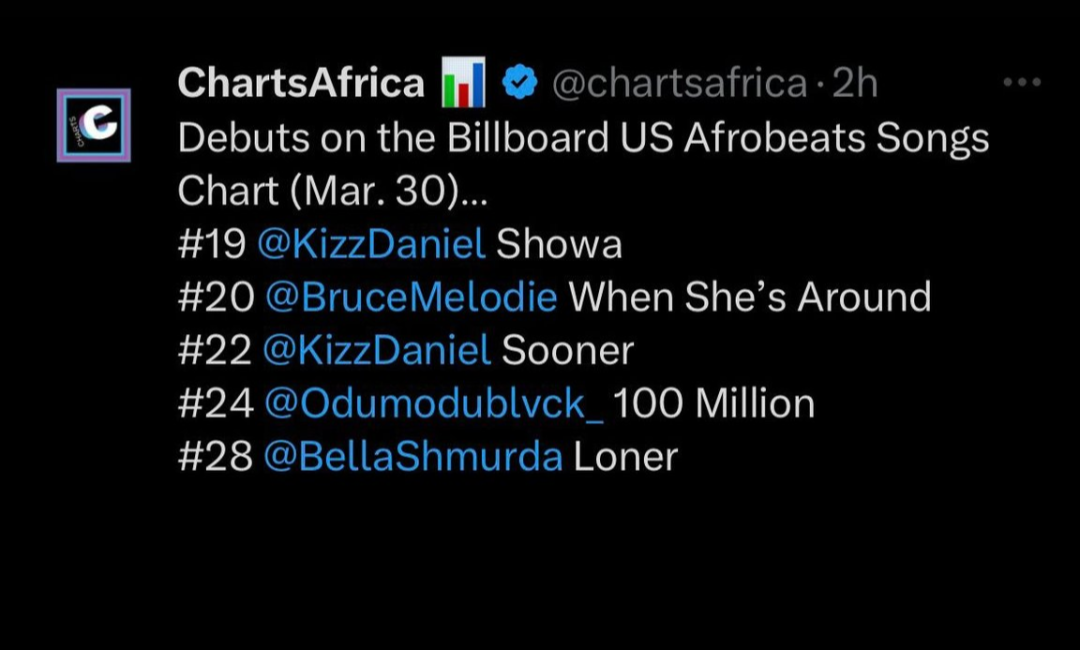Click the blue verified badge
1080x650 pixels.
click(520, 84)
